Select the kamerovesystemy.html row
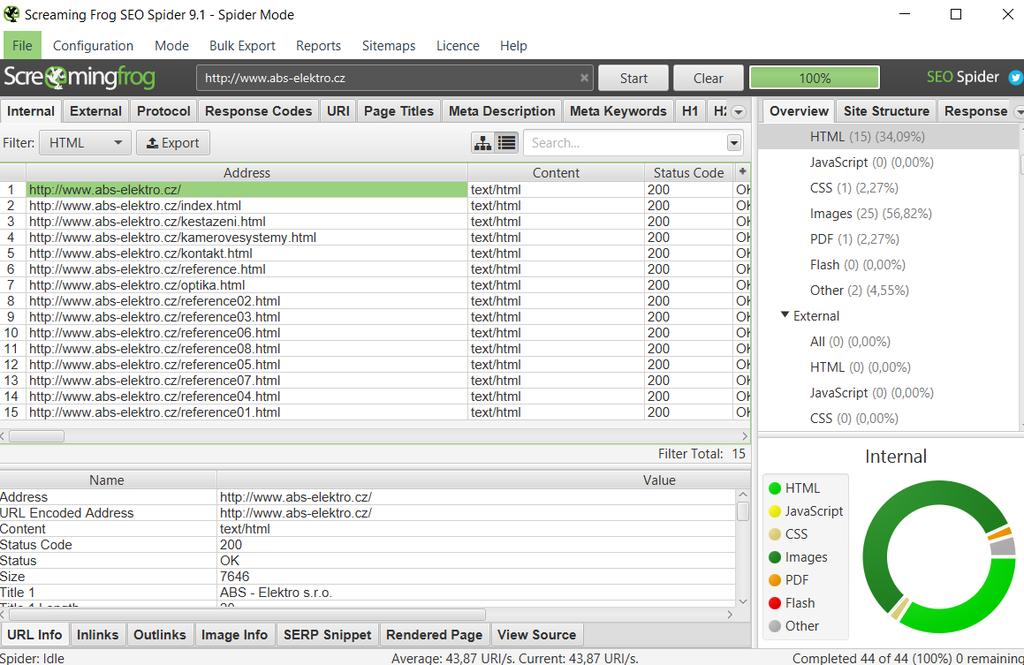 [375, 237]
